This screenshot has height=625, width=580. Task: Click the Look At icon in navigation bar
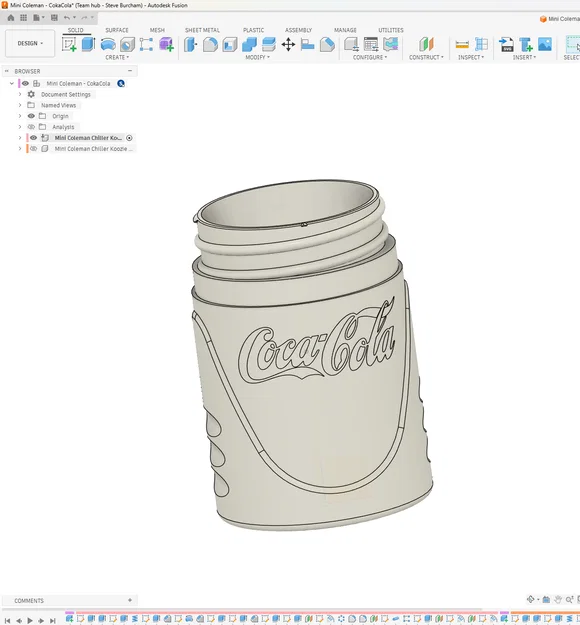(546, 599)
